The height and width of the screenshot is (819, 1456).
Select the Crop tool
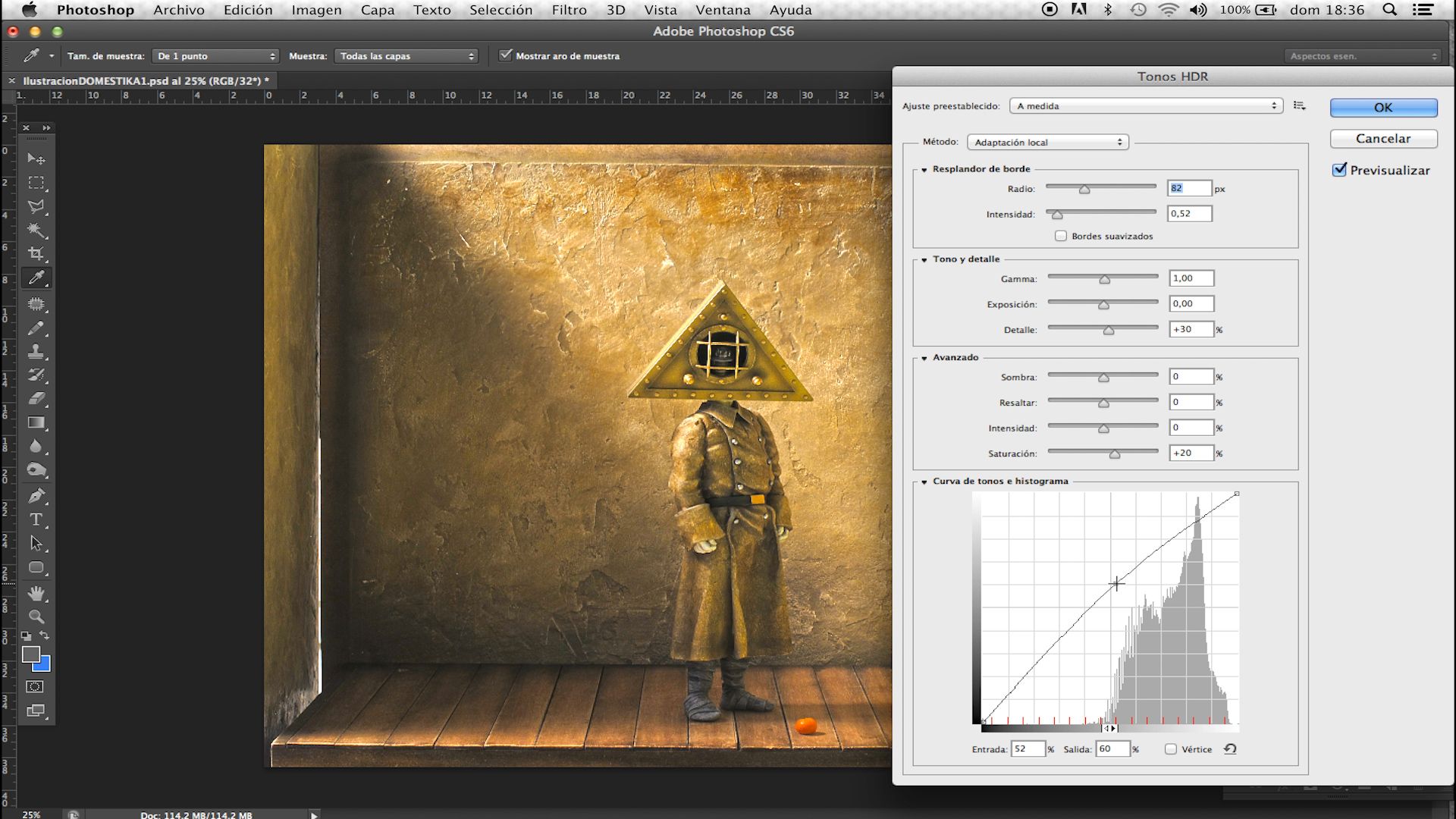36,254
